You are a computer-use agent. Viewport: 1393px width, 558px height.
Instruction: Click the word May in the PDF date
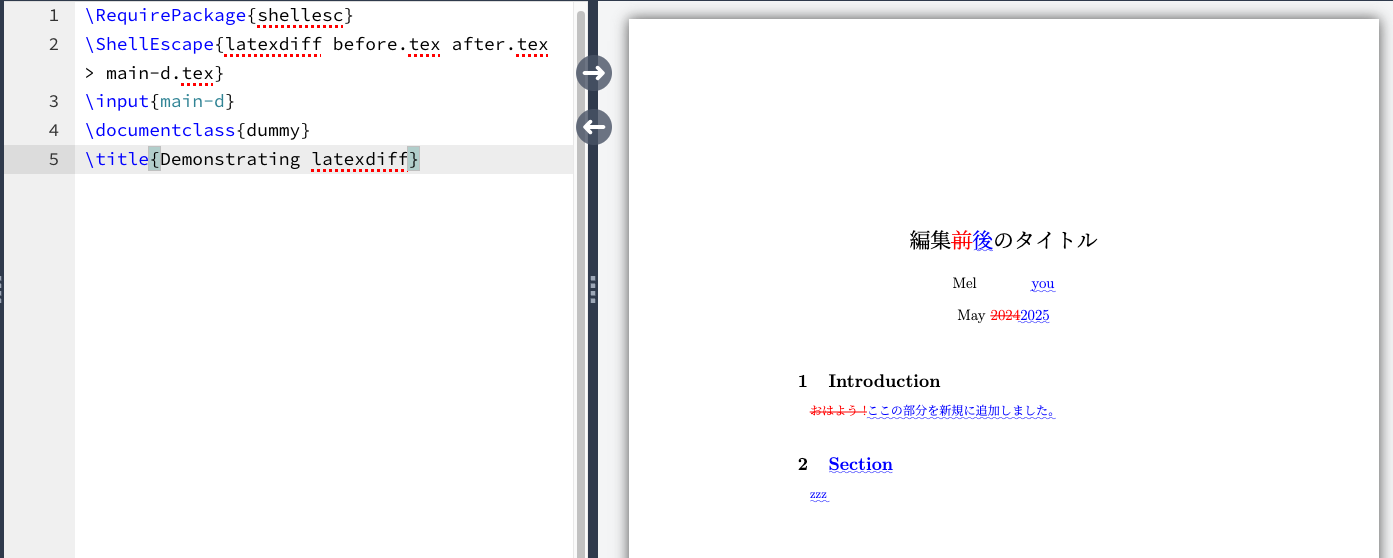click(x=971, y=316)
